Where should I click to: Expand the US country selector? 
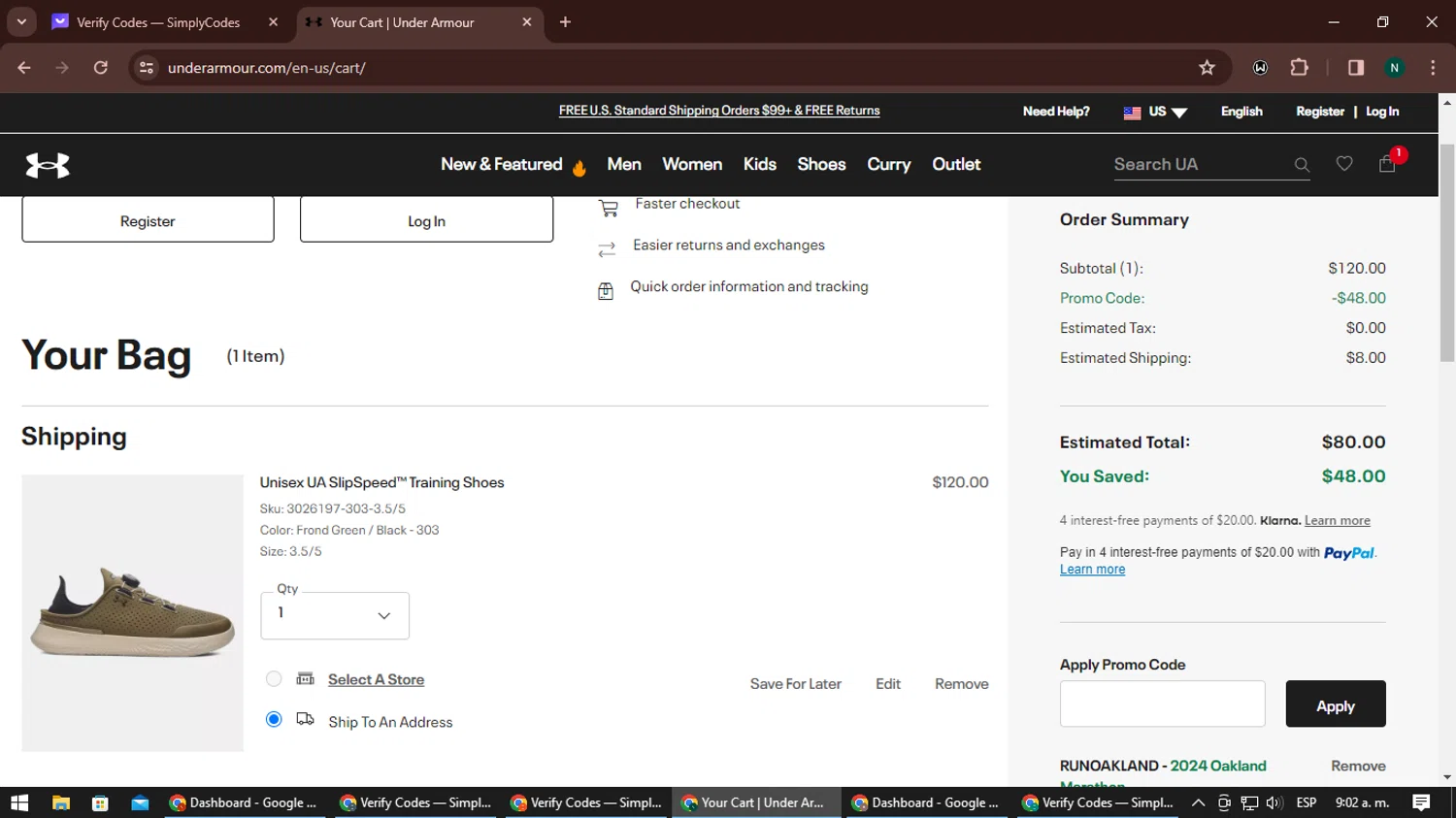(x=1155, y=112)
